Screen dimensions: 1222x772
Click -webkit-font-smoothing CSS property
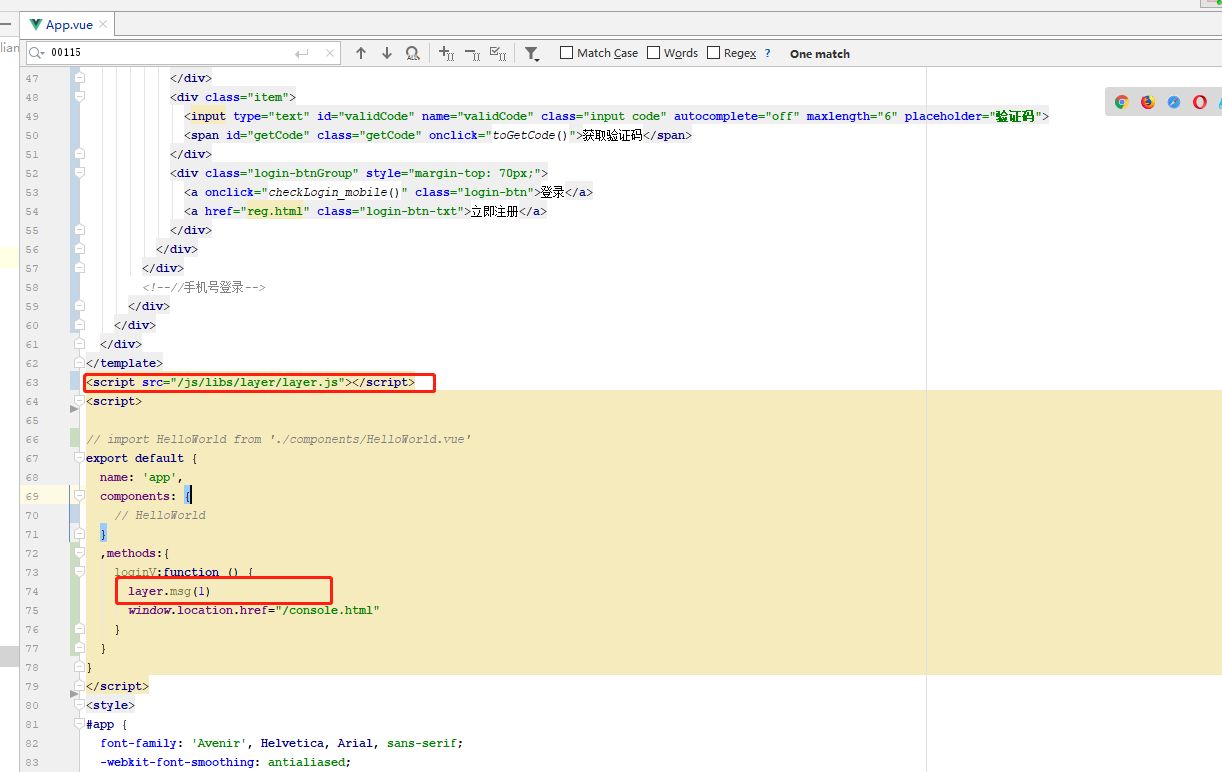pos(176,762)
